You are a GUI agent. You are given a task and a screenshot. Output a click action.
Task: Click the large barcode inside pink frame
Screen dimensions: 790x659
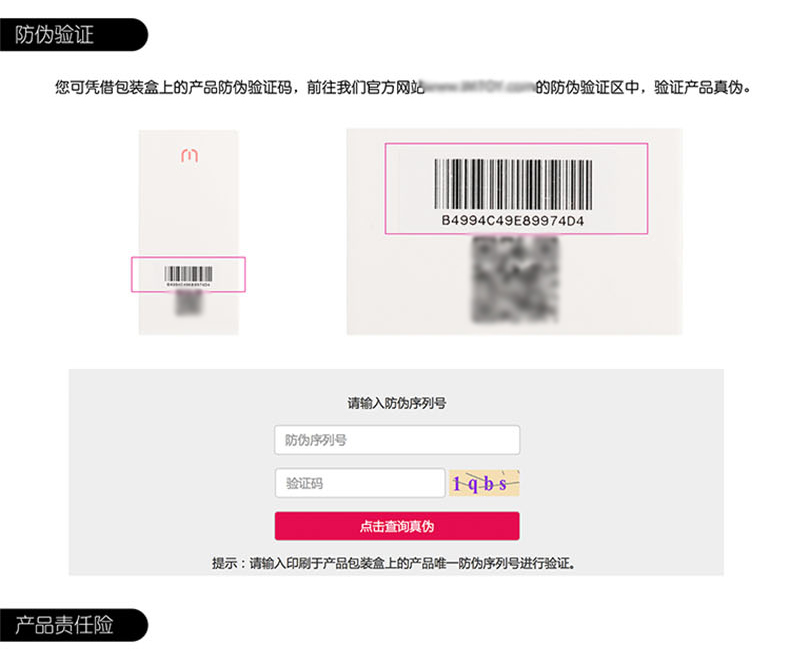click(x=513, y=184)
